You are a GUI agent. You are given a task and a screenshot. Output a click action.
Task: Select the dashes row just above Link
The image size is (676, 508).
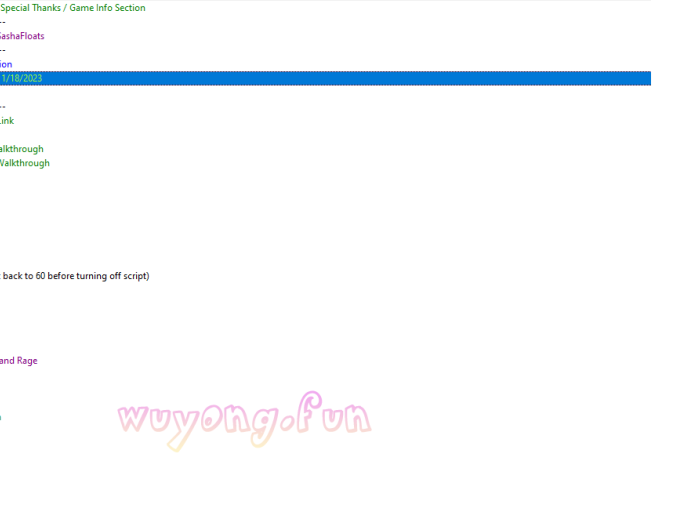coord(3,106)
